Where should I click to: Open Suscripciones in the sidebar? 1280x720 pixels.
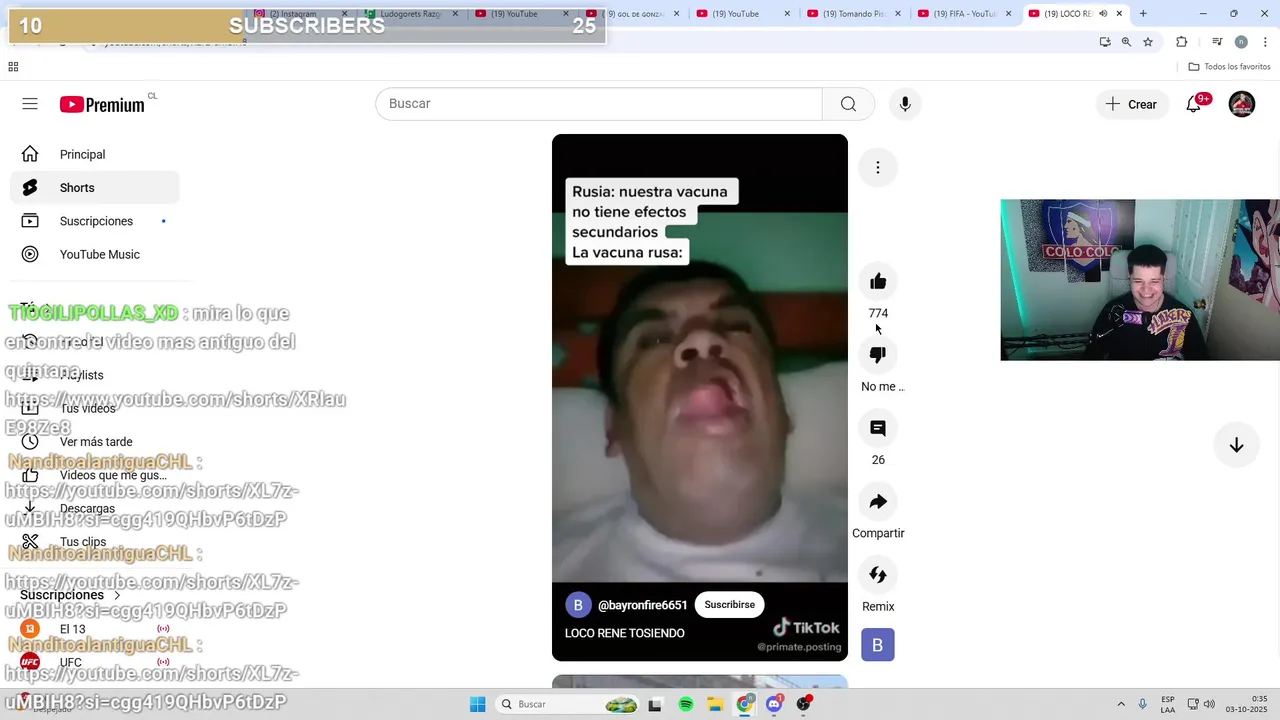(x=95, y=221)
